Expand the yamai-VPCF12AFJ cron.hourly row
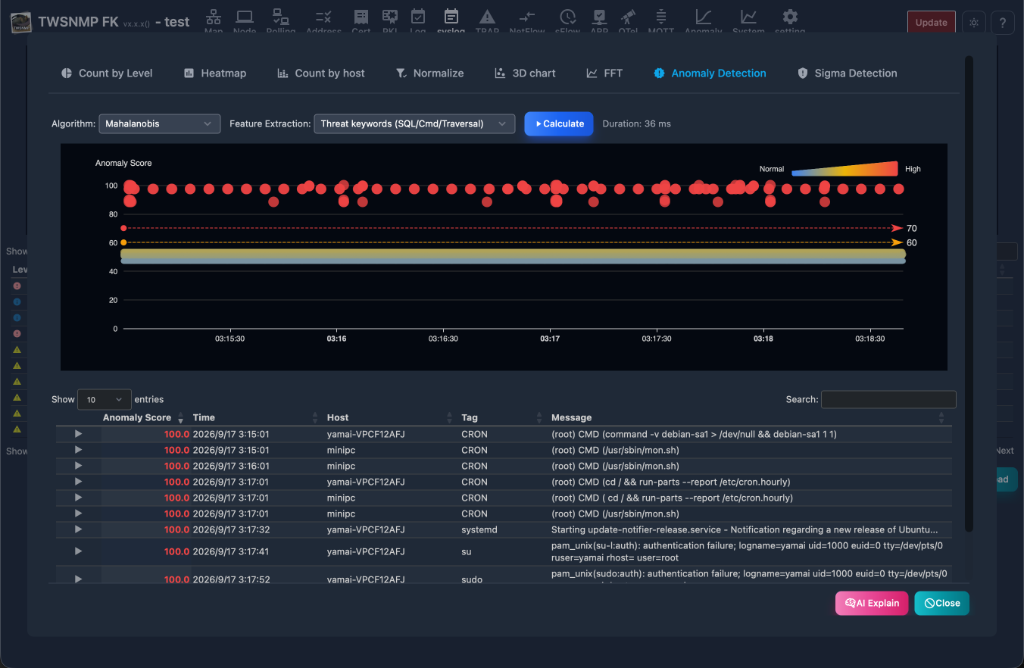Screen dimensions: 1024x668 [78, 481]
